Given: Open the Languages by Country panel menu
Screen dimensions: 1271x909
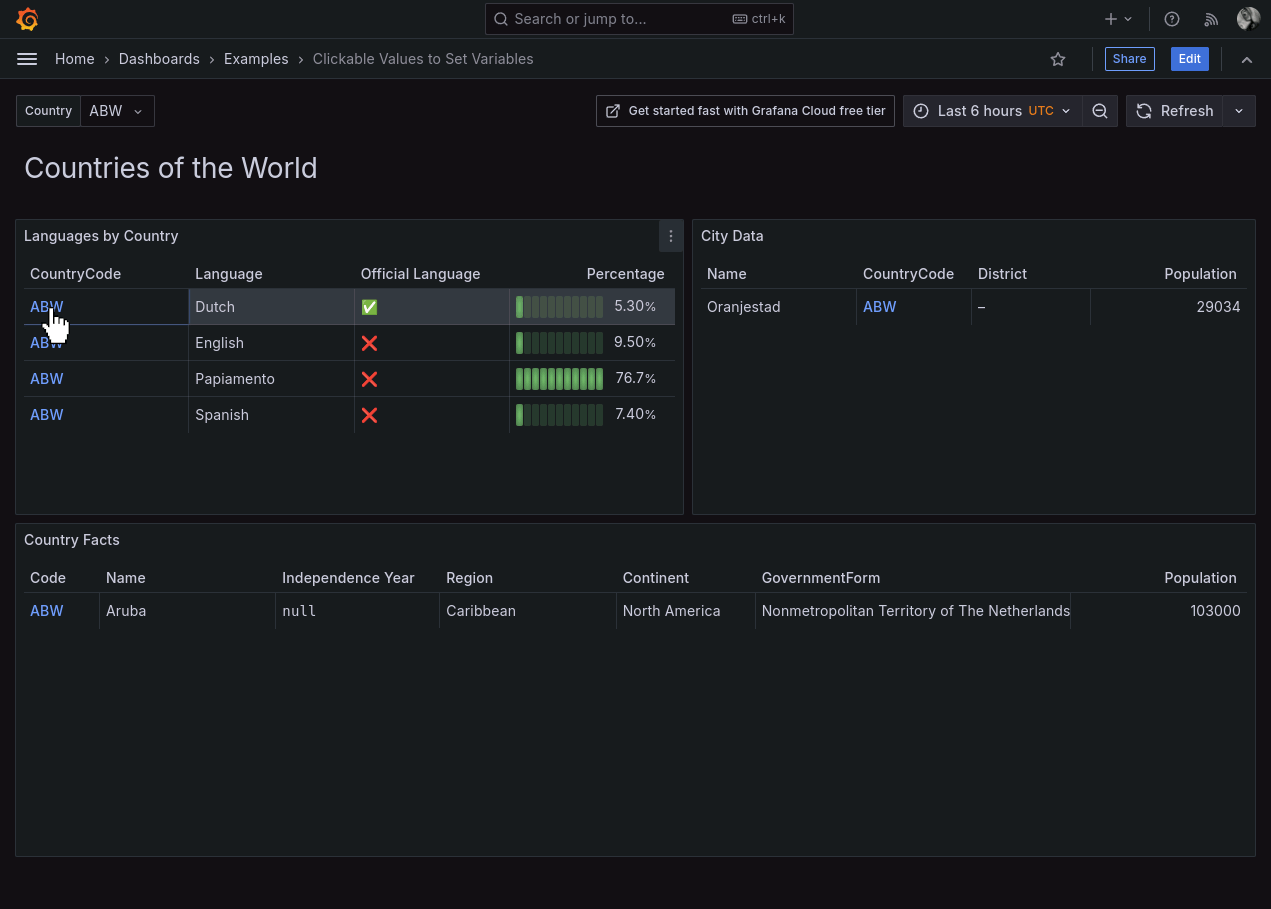Looking at the screenshot, I should [670, 236].
